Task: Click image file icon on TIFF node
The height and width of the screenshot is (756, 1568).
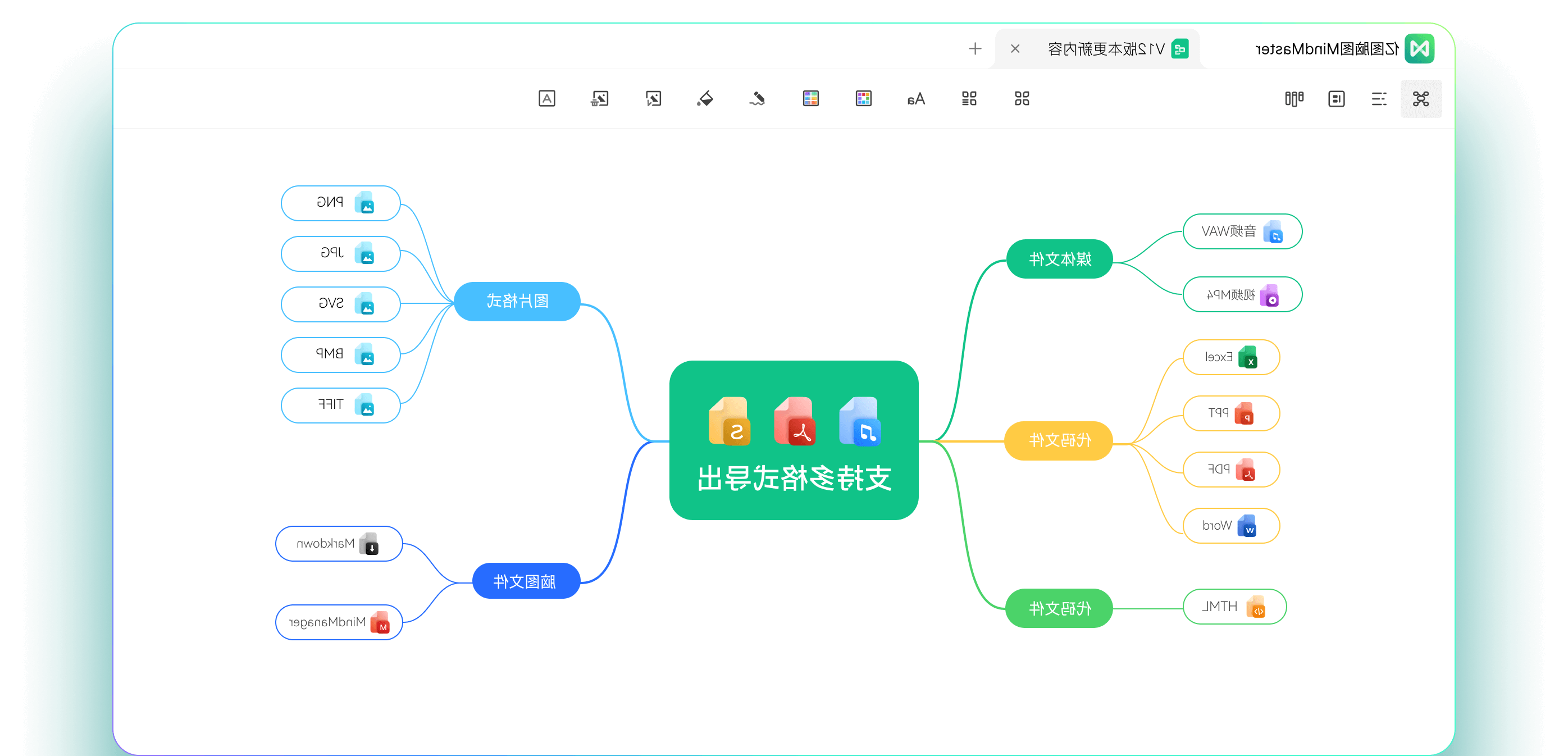Action: (364, 406)
